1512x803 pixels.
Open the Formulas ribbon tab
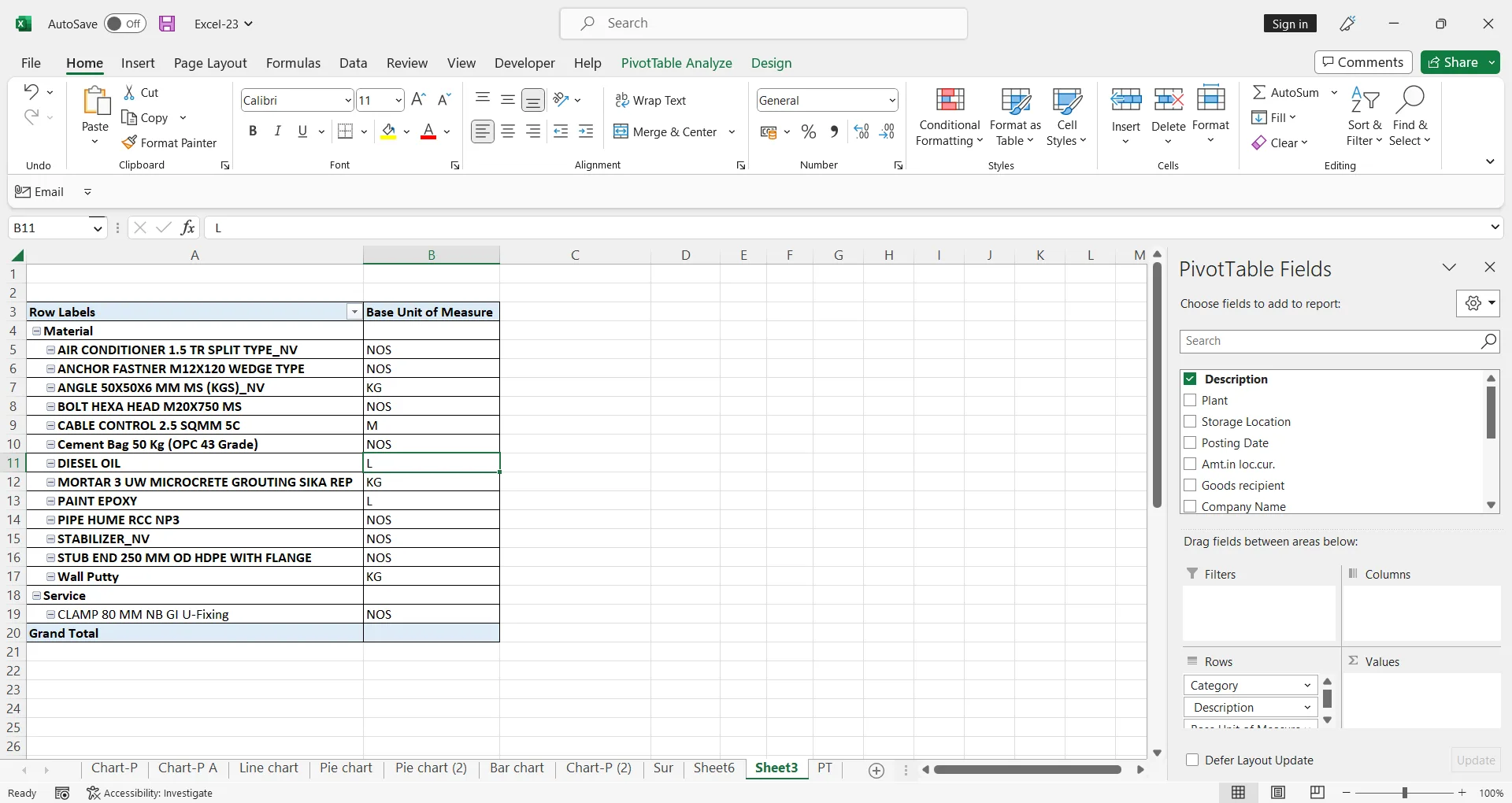click(x=293, y=63)
